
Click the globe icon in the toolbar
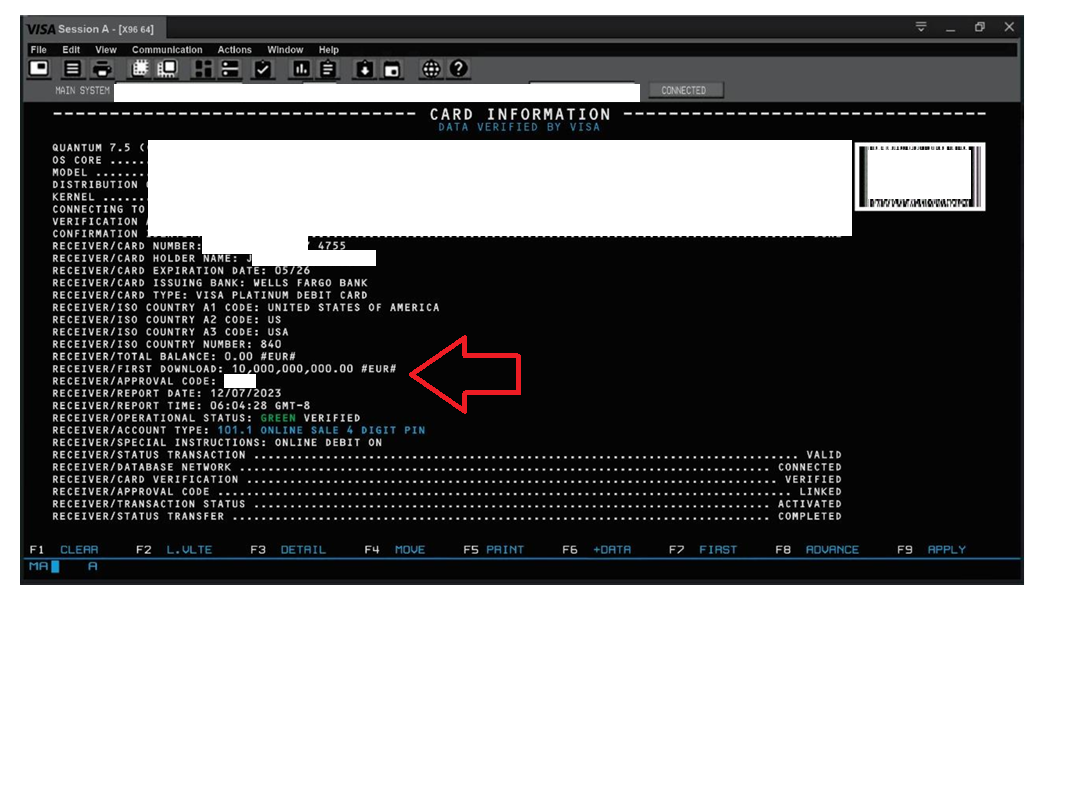click(x=431, y=69)
